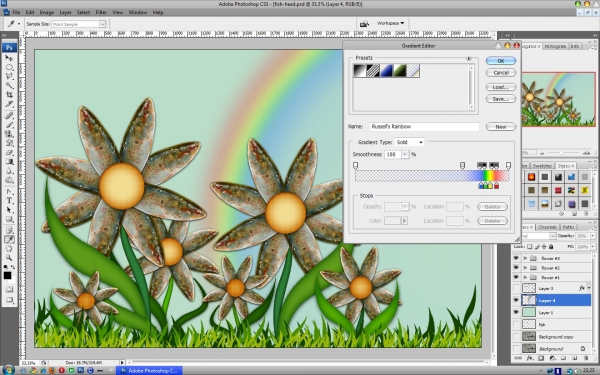
Task: Select the Path Selection tool
Action: click(x=9, y=210)
